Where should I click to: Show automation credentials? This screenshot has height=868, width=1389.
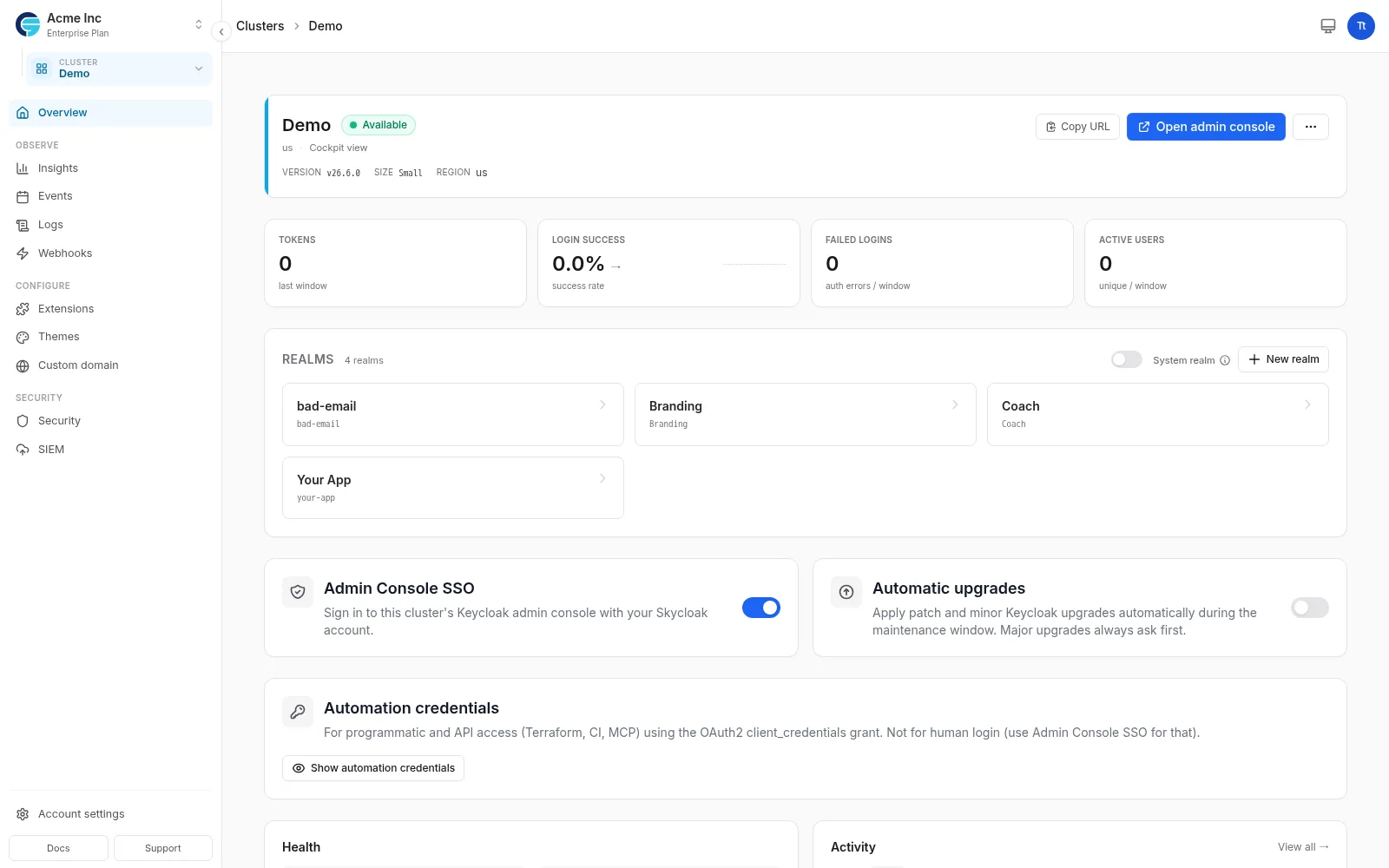click(373, 768)
